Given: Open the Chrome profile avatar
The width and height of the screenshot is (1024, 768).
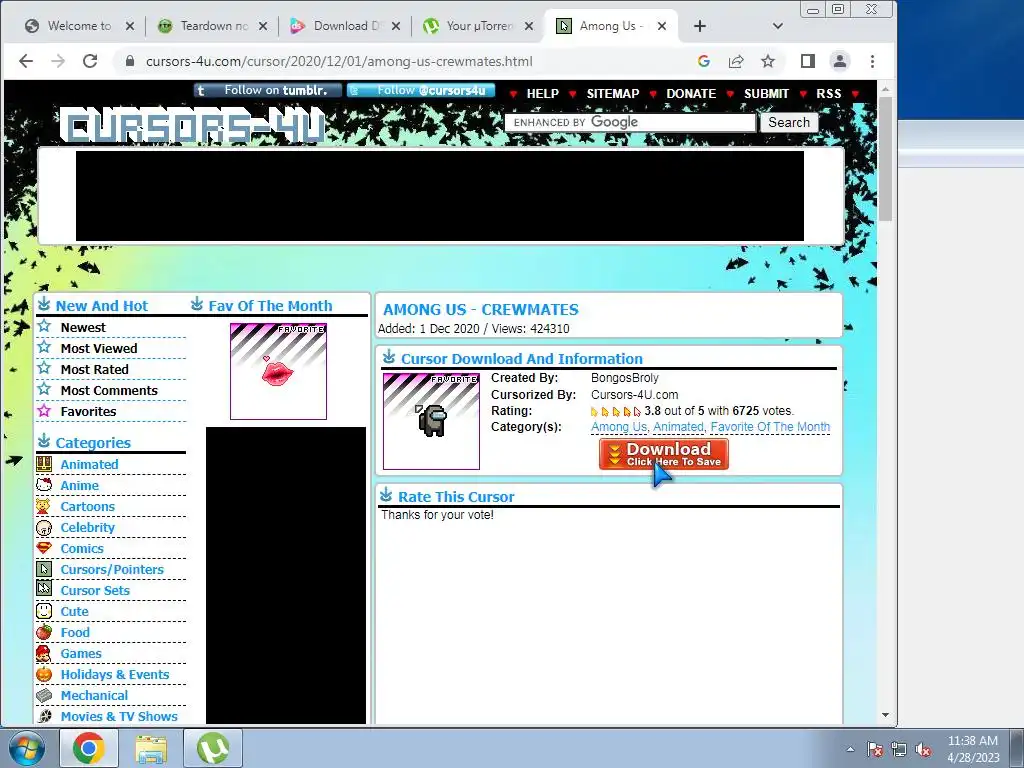Looking at the screenshot, I should [840, 61].
